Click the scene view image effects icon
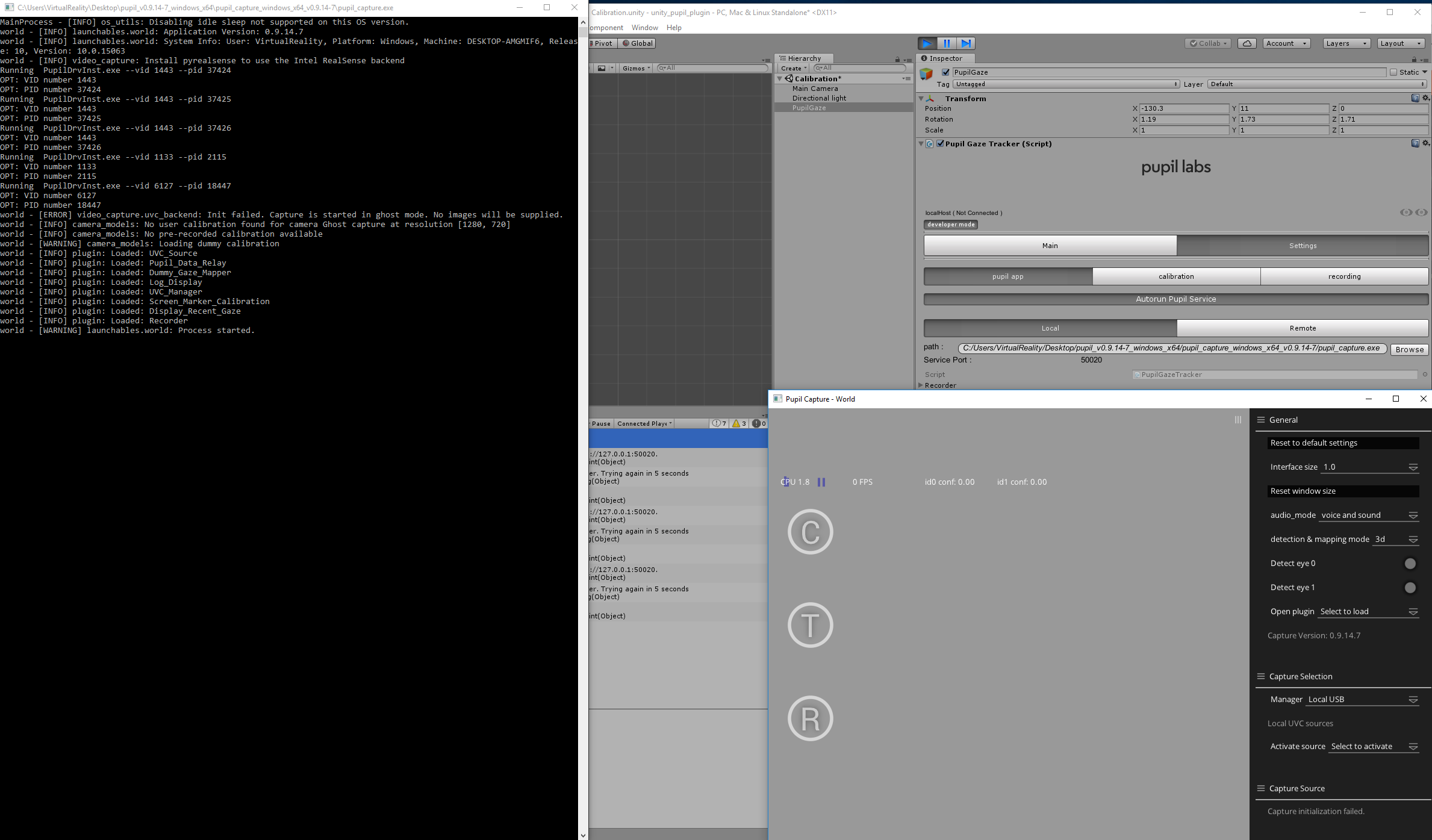Screen dimensions: 1432x840 [x=602, y=68]
